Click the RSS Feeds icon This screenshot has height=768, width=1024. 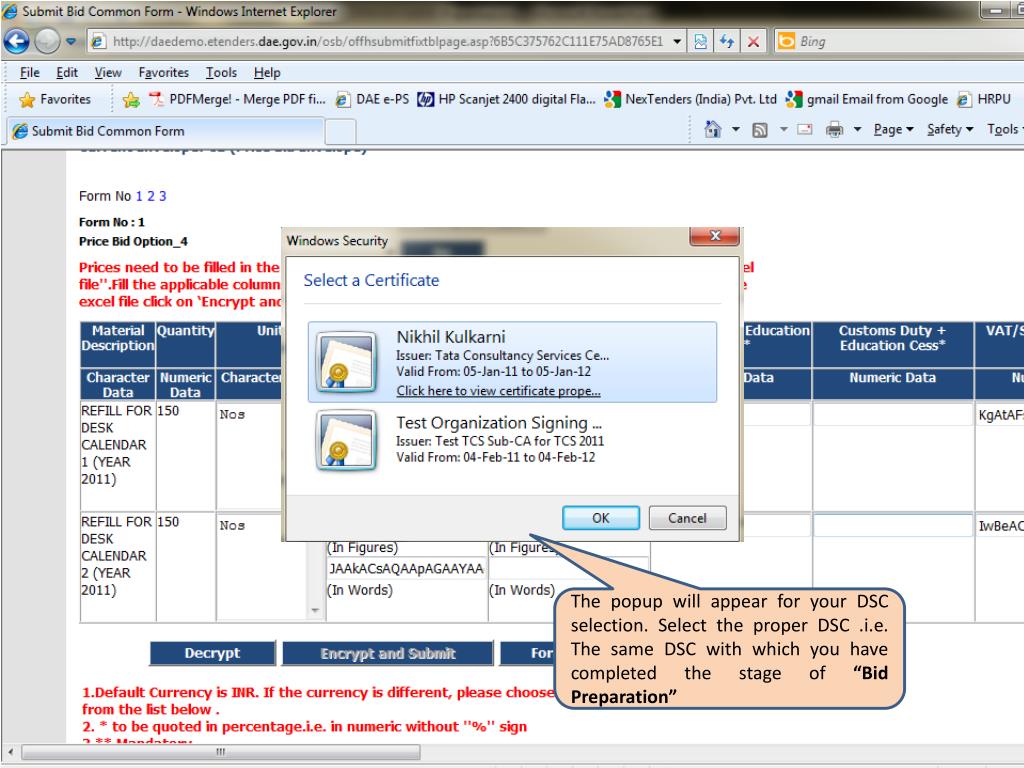click(x=760, y=130)
